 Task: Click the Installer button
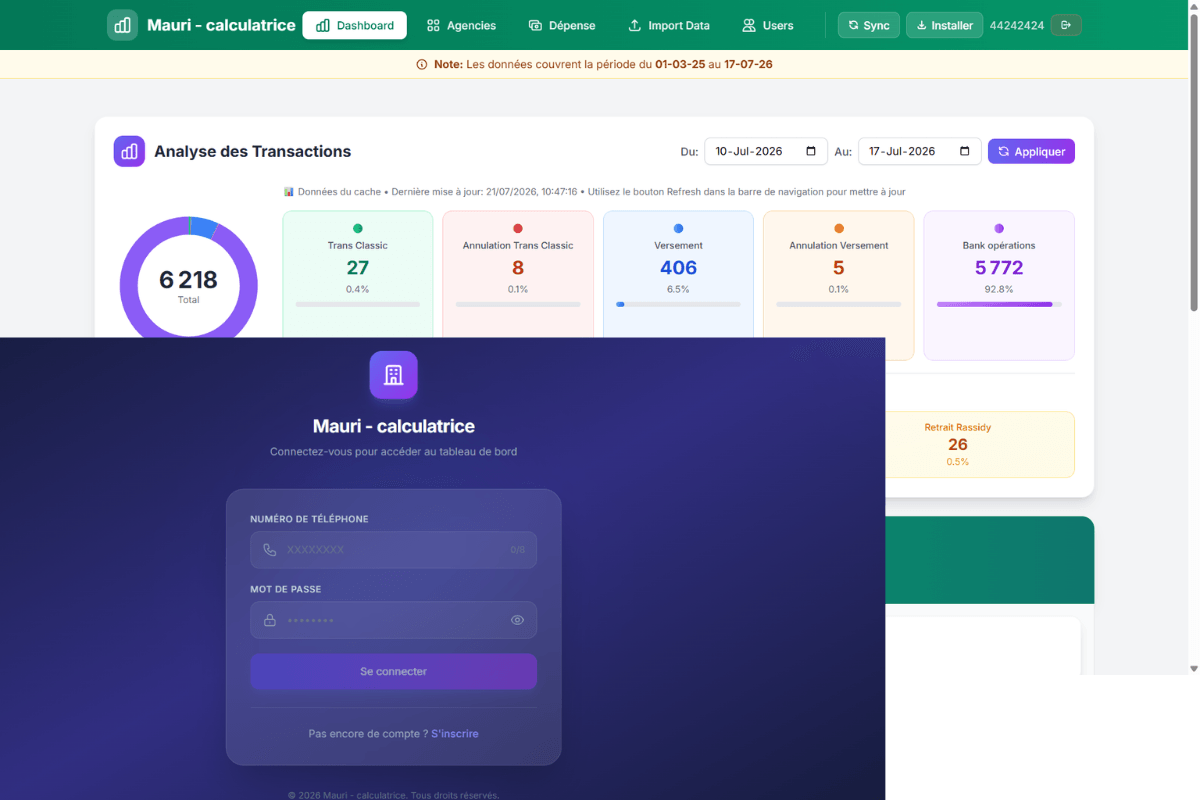pos(945,25)
